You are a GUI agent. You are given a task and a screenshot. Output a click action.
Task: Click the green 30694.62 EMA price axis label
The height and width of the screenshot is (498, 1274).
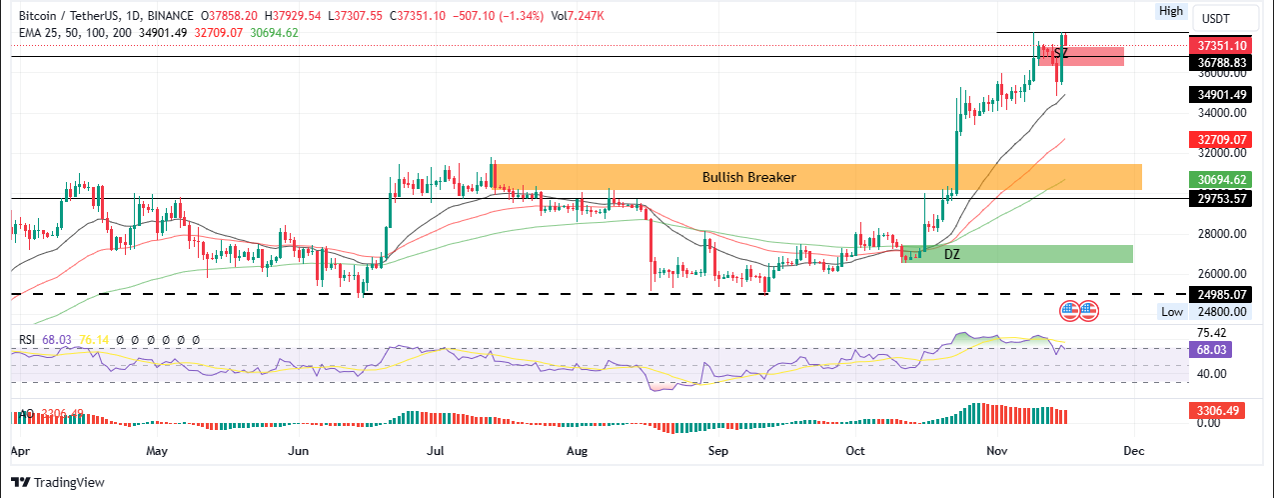pyautogui.click(x=1221, y=180)
